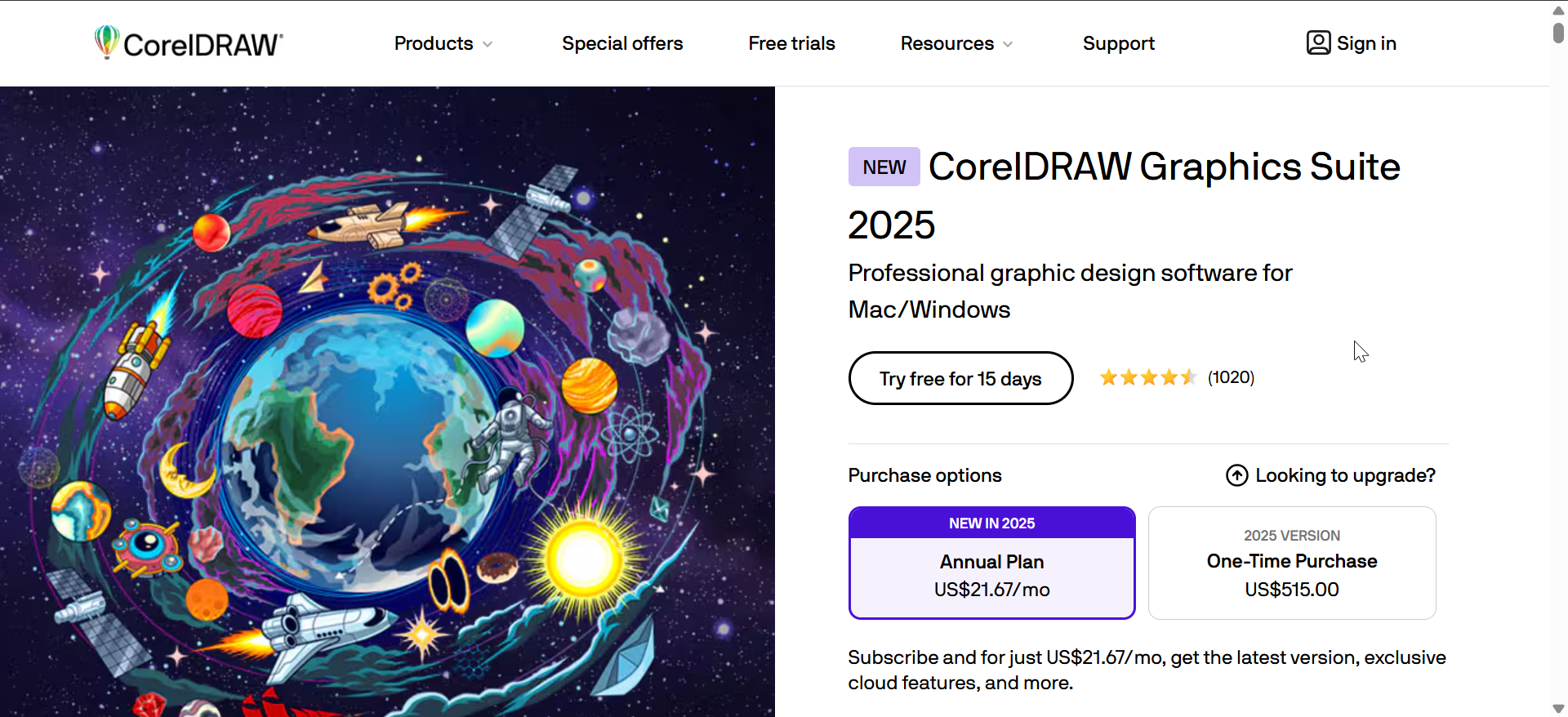Screen dimensions: 1568x717
Task: Click the scrollbar up arrow
Action: coord(1558,11)
